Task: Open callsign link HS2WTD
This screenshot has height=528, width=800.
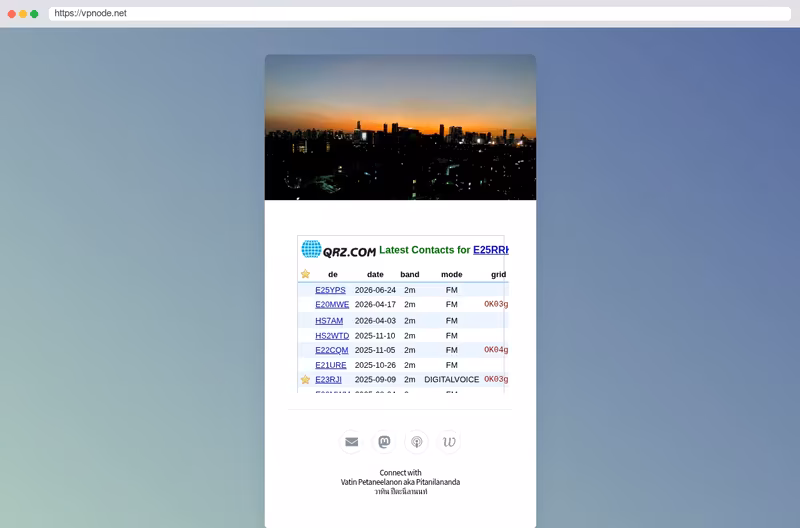Action: tap(332, 336)
